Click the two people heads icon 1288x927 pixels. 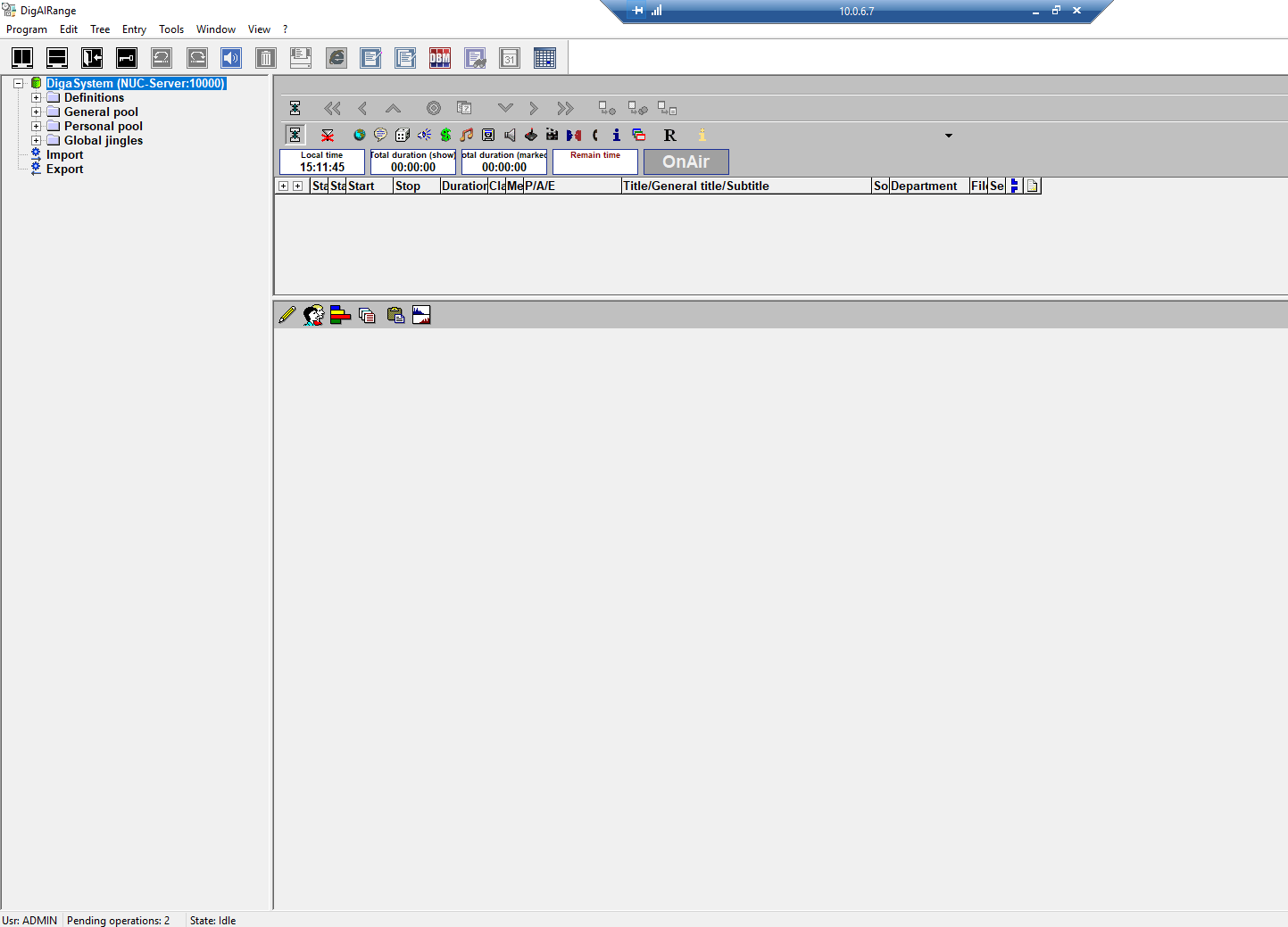(313, 315)
